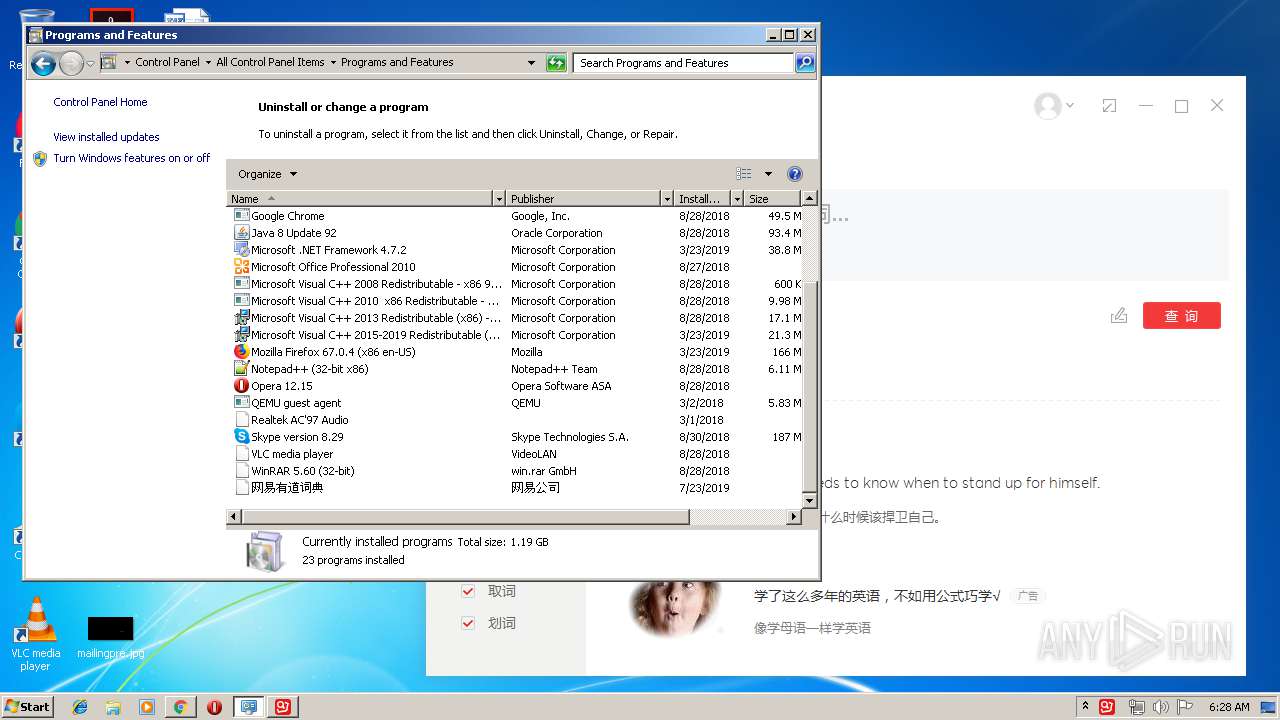Screen dimensions: 1280x720
Task: Launch Google Chrome from the taskbar
Action: (x=180, y=707)
